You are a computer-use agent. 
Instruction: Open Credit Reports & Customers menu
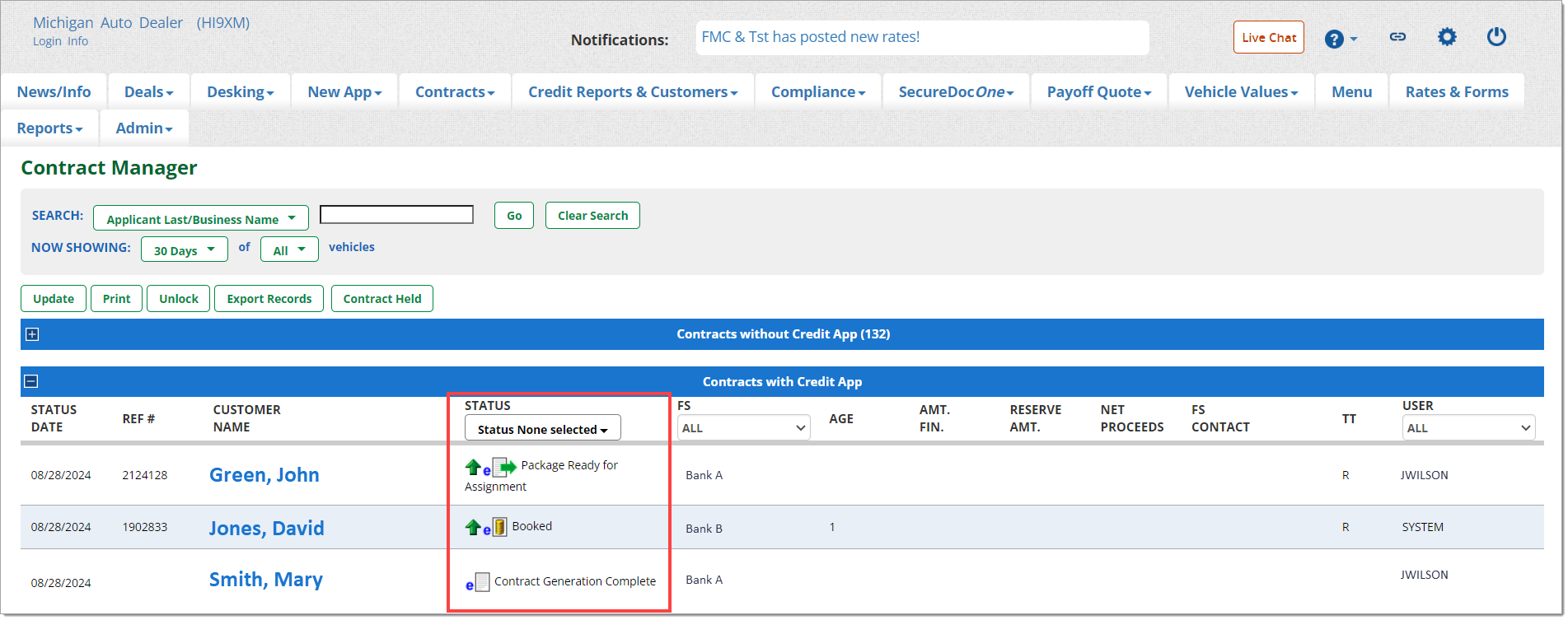(633, 91)
